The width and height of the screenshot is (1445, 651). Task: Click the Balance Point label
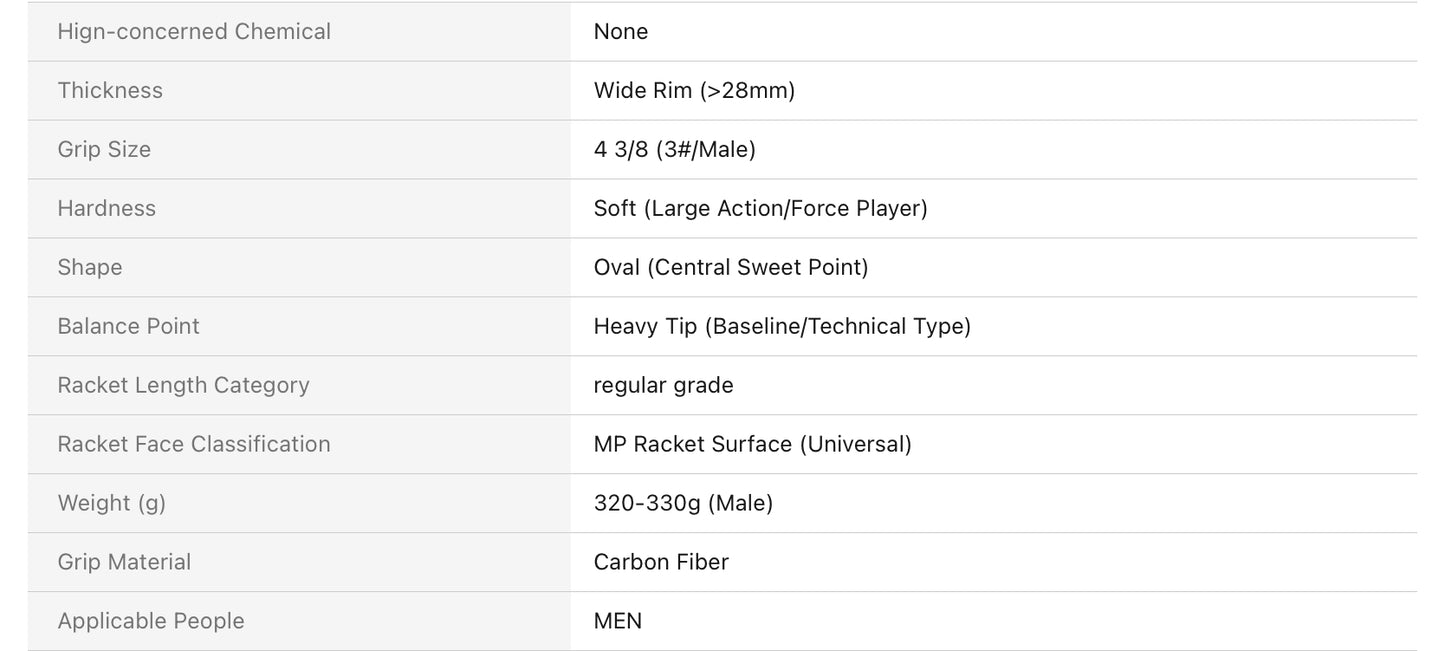pos(128,326)
